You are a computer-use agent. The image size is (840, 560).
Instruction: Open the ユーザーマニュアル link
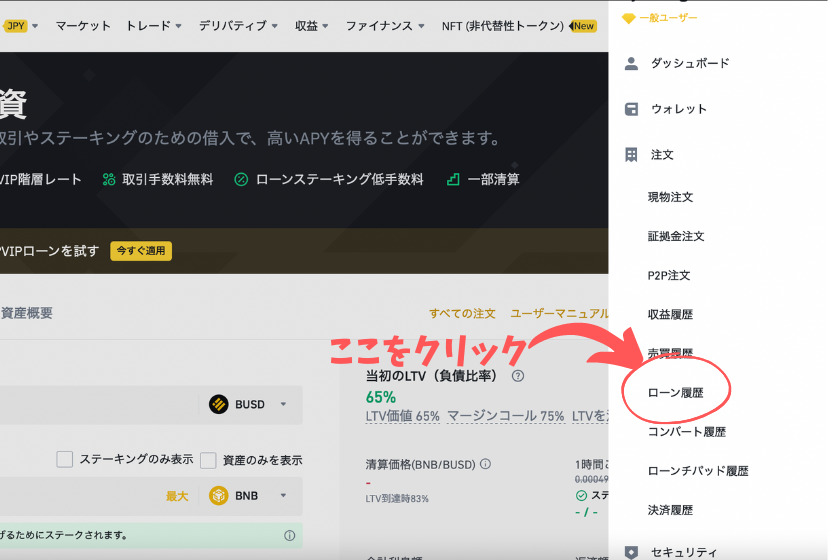tap(559, 313)
